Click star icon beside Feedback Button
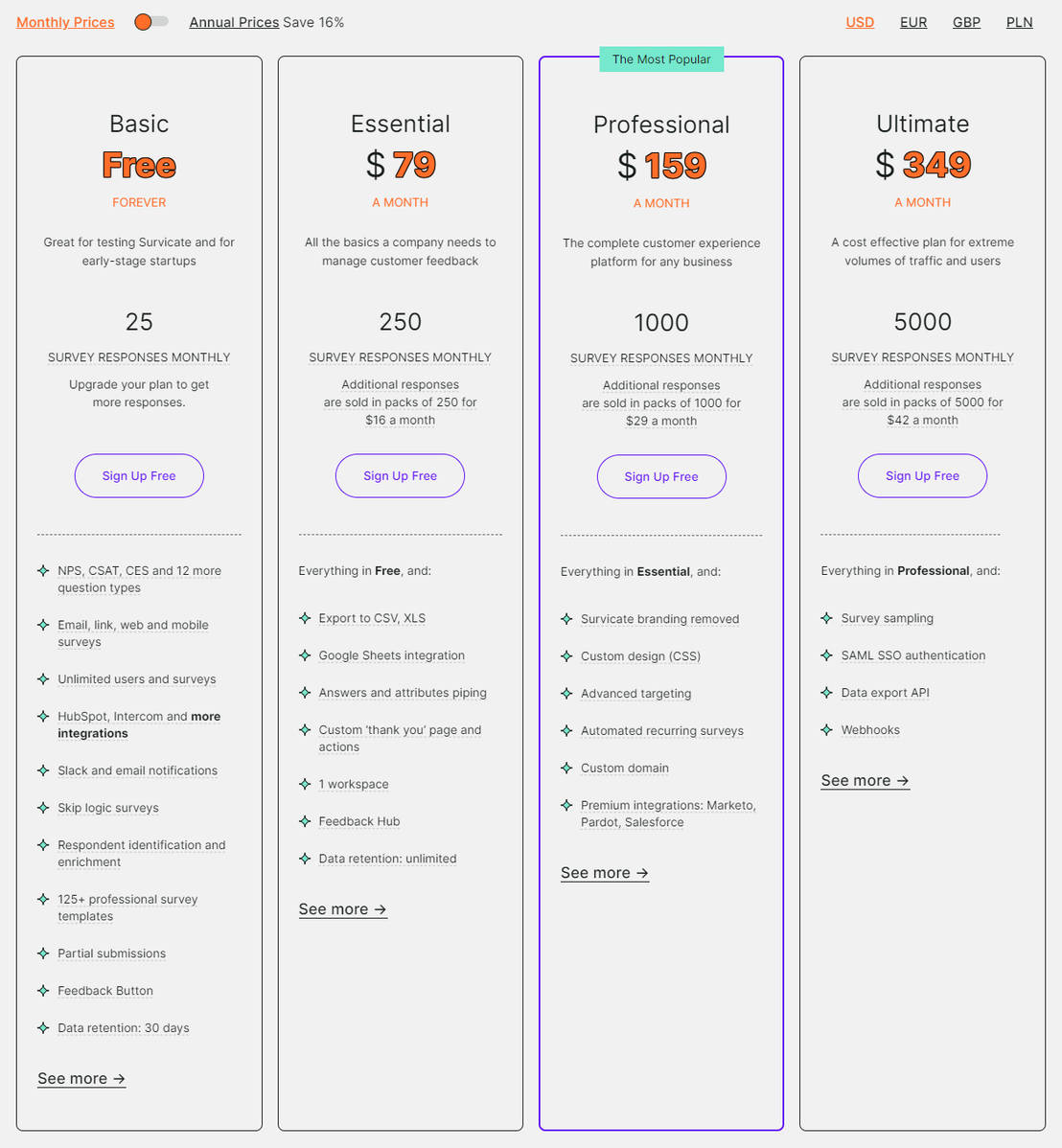Screen dimensions: 1062x1148 tap(43, 991)
